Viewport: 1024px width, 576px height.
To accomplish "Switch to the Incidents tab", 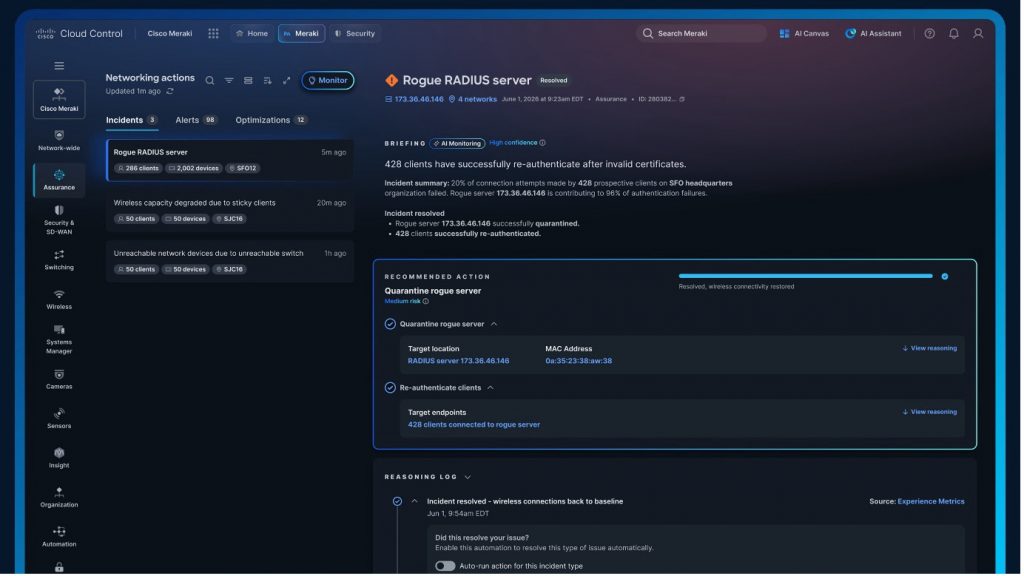I will click(x=132, y=121).
